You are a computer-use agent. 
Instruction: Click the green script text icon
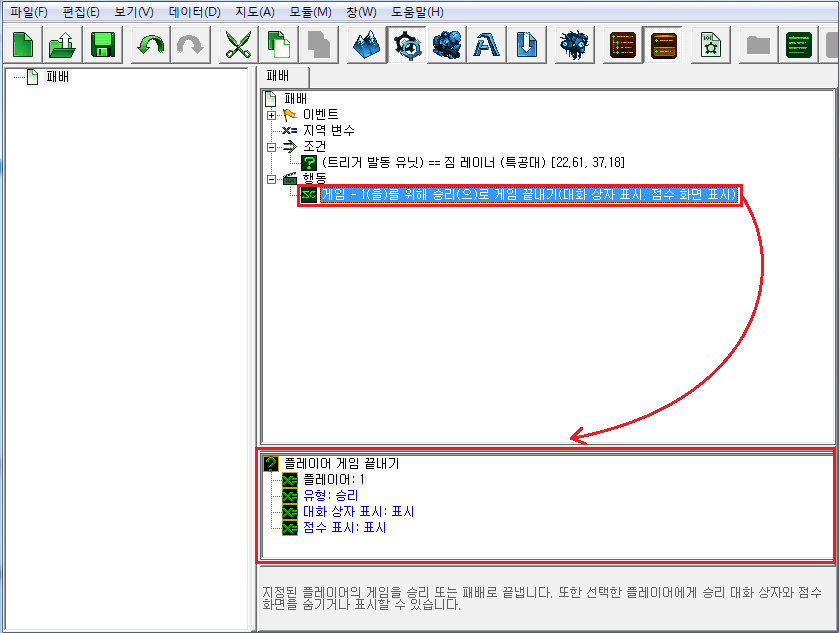tap(798, 44)
